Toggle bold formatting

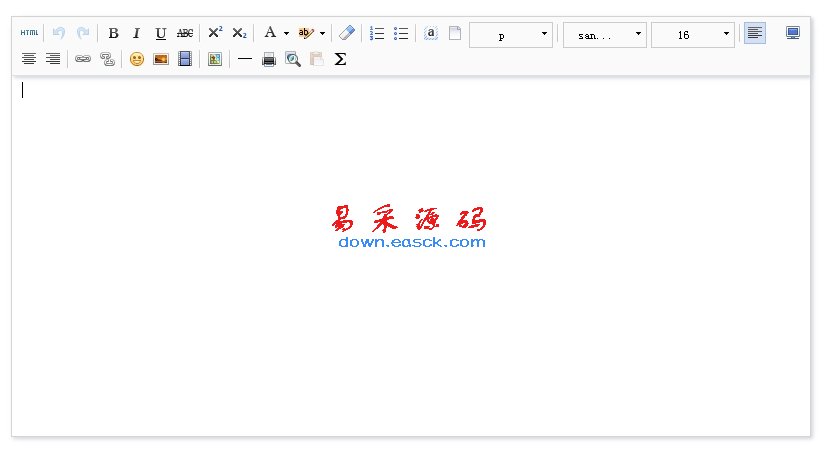click(113, 33)
